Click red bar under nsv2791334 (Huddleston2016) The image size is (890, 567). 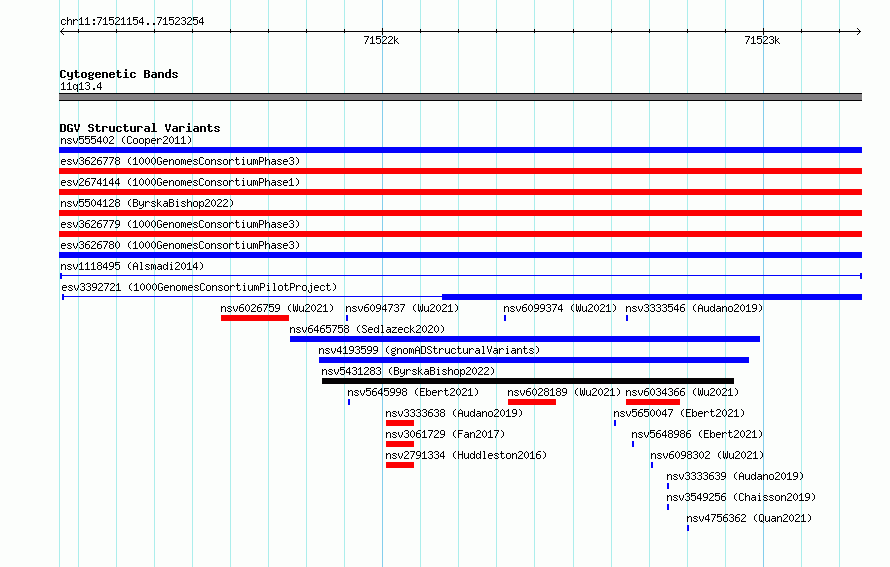(400, 465)
